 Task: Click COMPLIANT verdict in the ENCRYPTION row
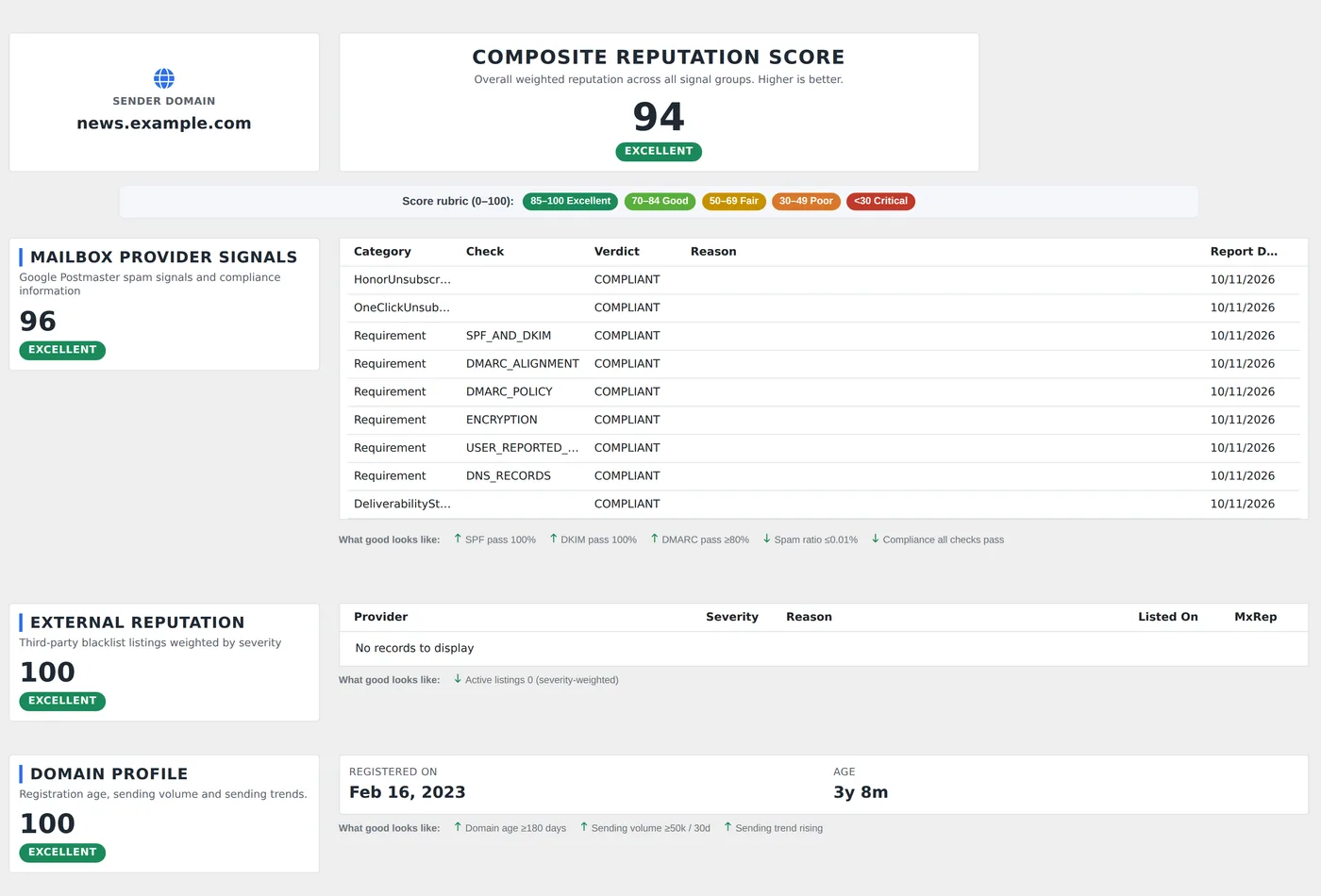click(627, 420)
